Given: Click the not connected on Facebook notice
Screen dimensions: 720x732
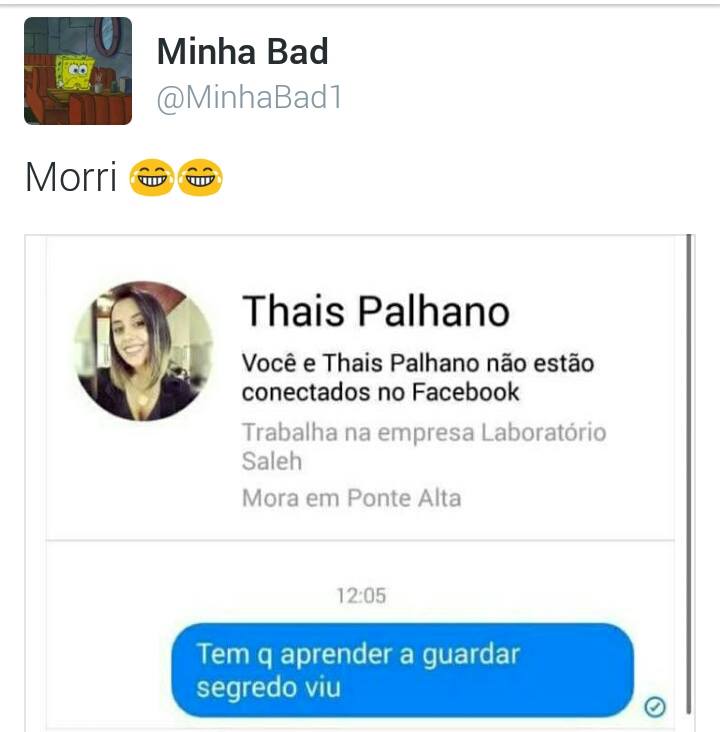Looking at the screenshot, I should pos(418,377).
